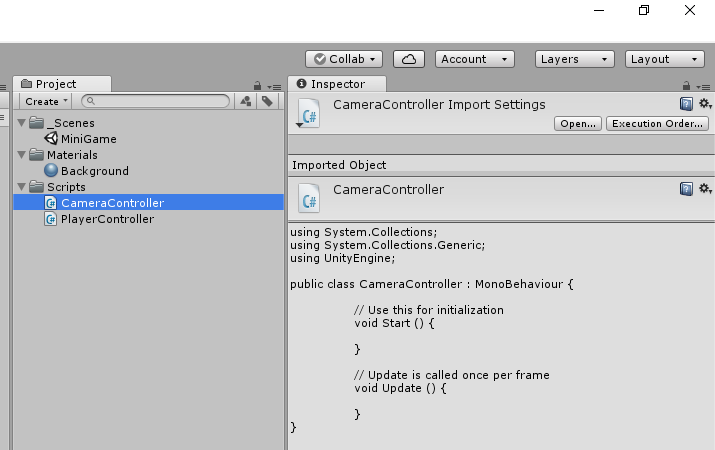This screenshot has width=715, height=450.
Task: Click the 'void Start () {' code line
Action: pyautogui.click(x=394, y=323)
